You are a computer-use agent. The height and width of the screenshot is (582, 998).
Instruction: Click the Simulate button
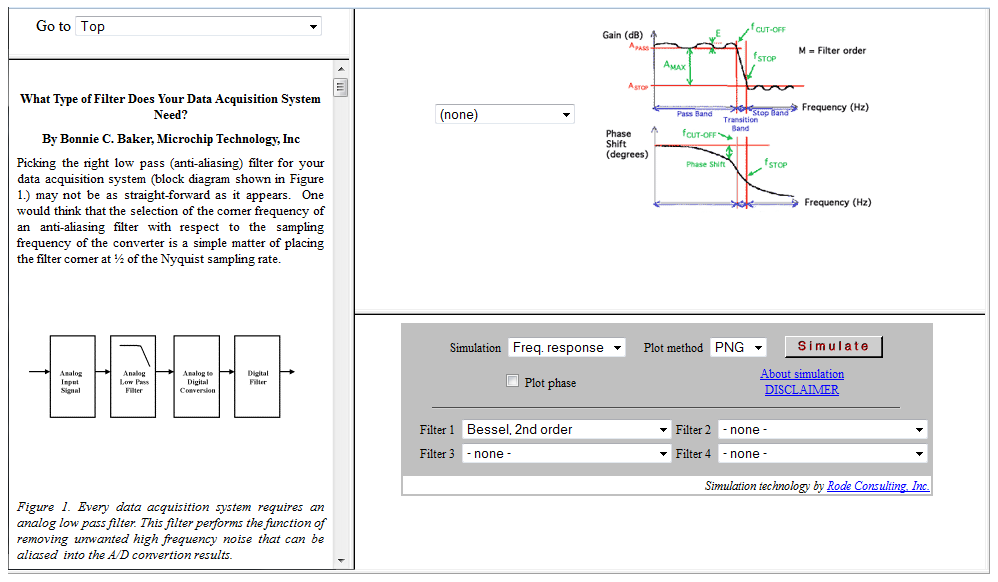tap(833, 346)
